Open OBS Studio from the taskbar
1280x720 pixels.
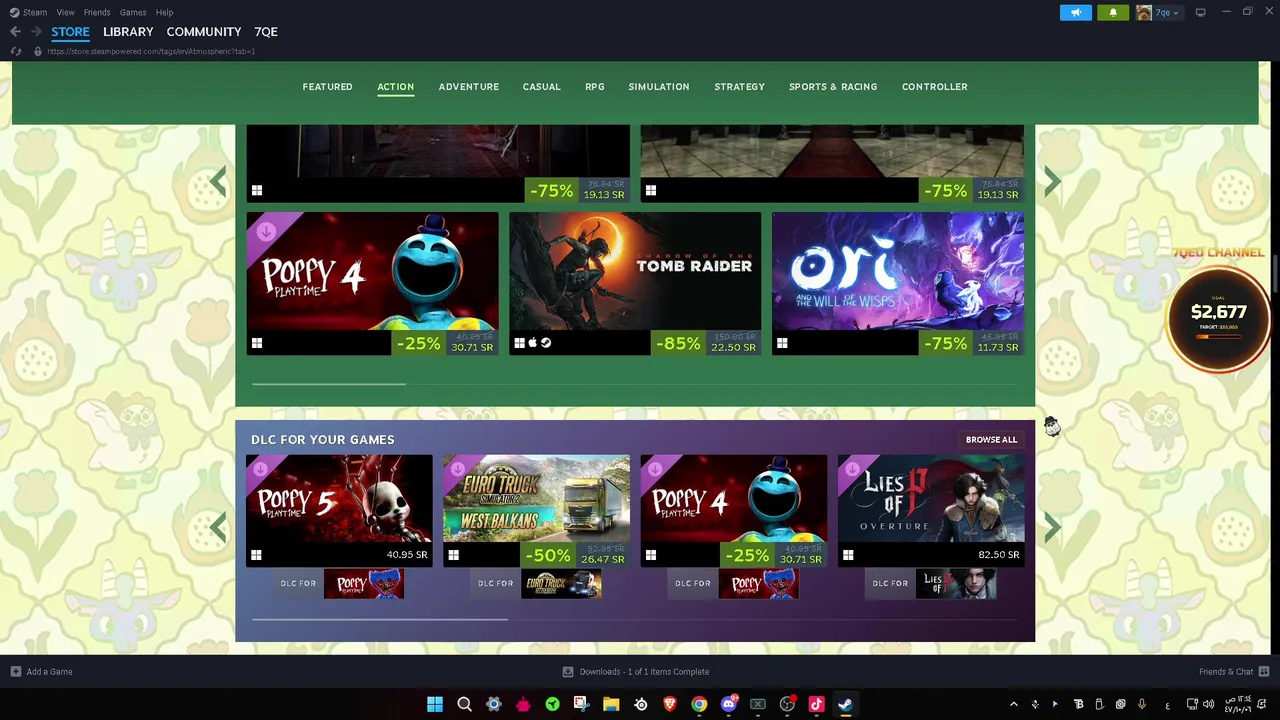click(x=787, y=705)
